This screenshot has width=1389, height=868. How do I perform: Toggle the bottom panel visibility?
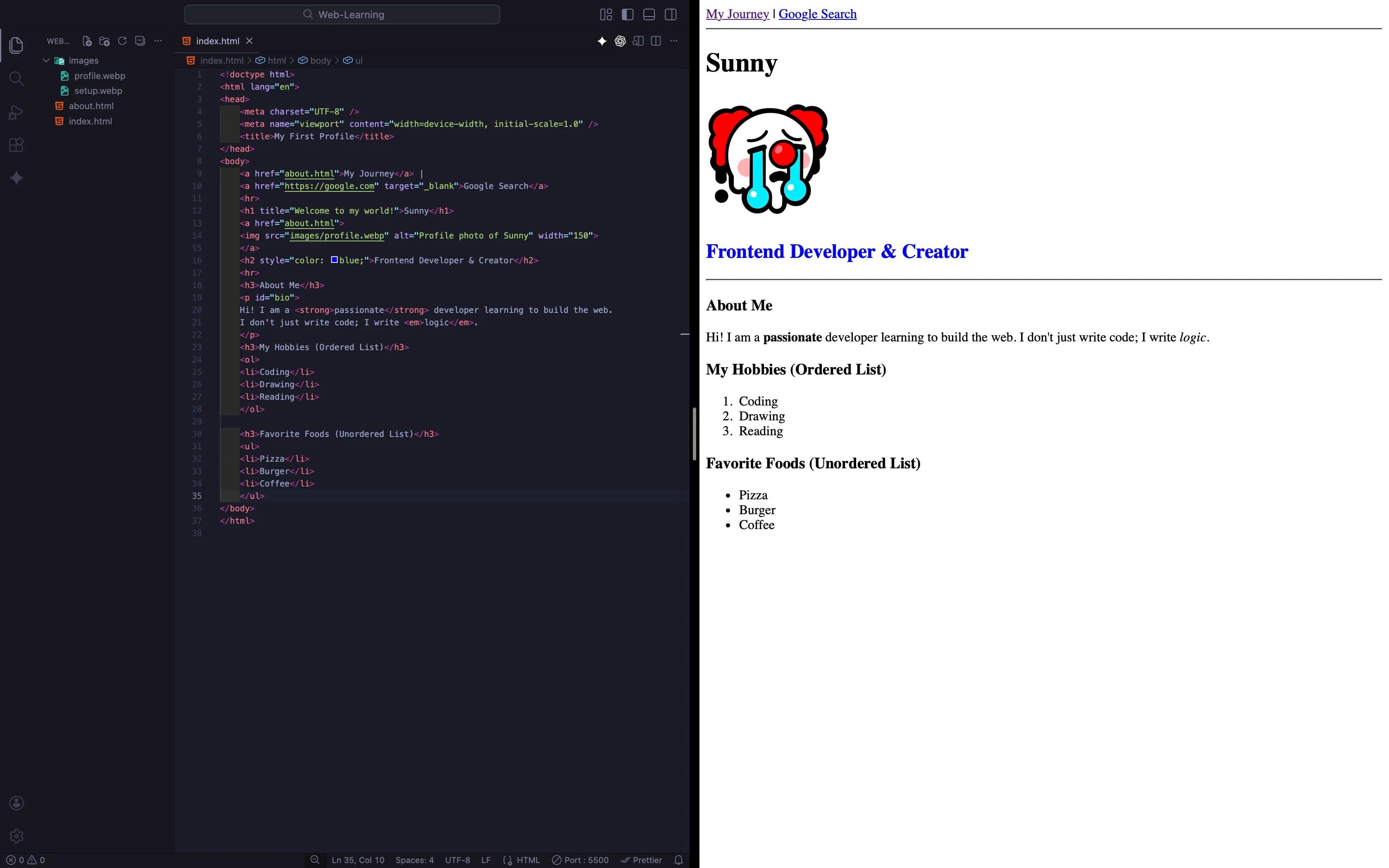649,14
